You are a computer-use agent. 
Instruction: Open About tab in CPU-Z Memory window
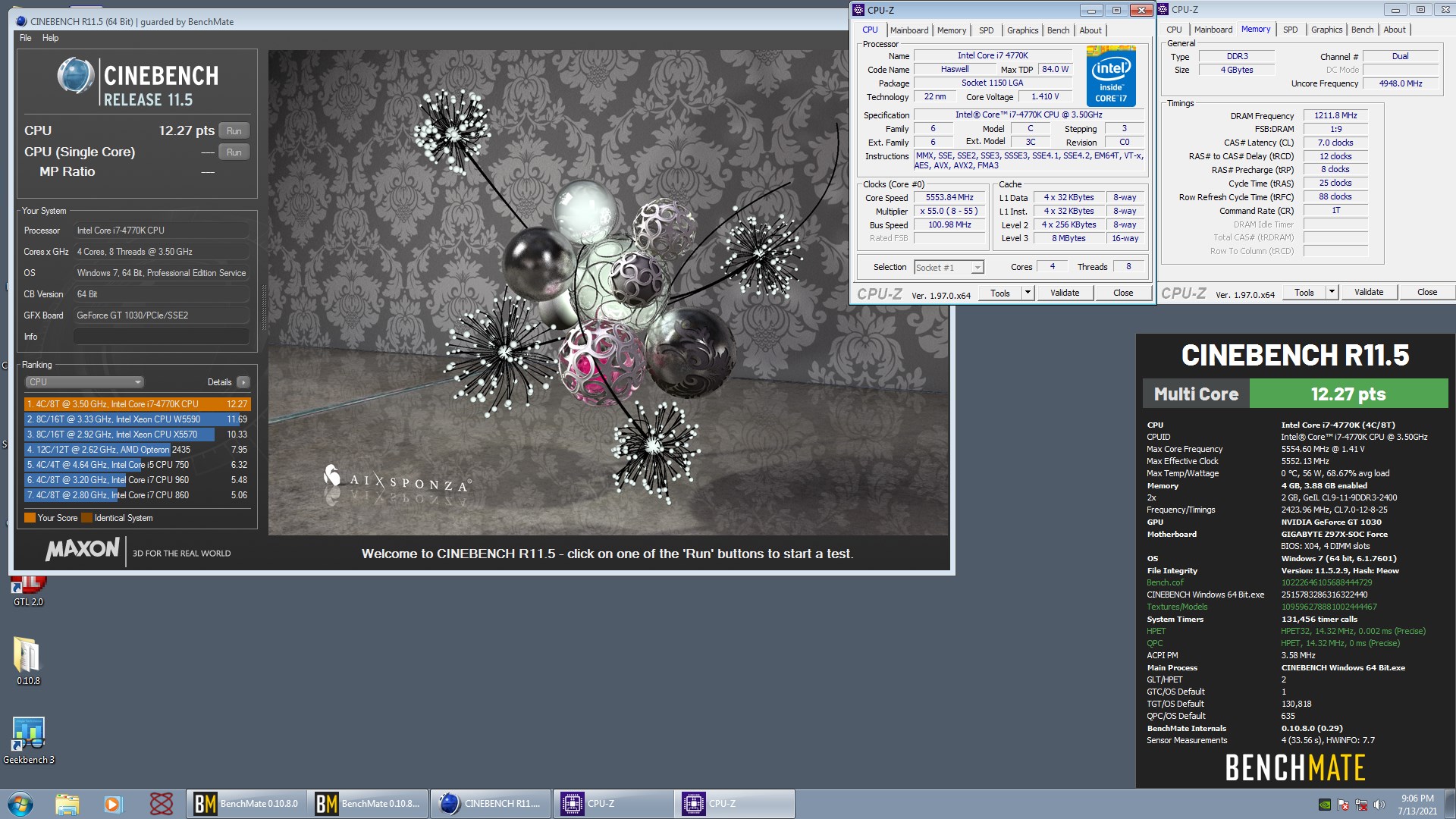click(x=1394, y=30)
